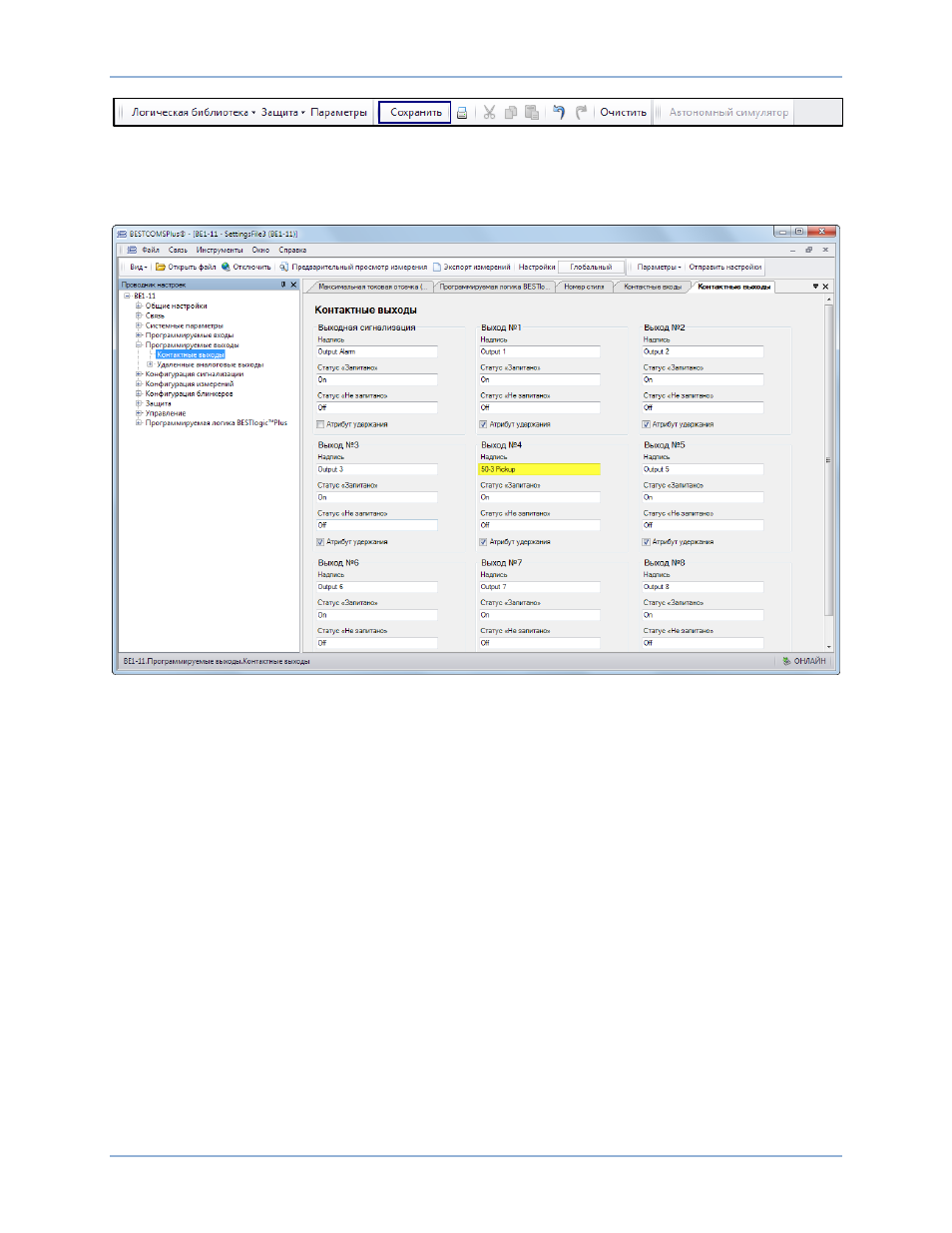Select the Конфигурация измерений tree item
Image resolution: width=952 pixels, height=1233 pixels.
(189, 384)
